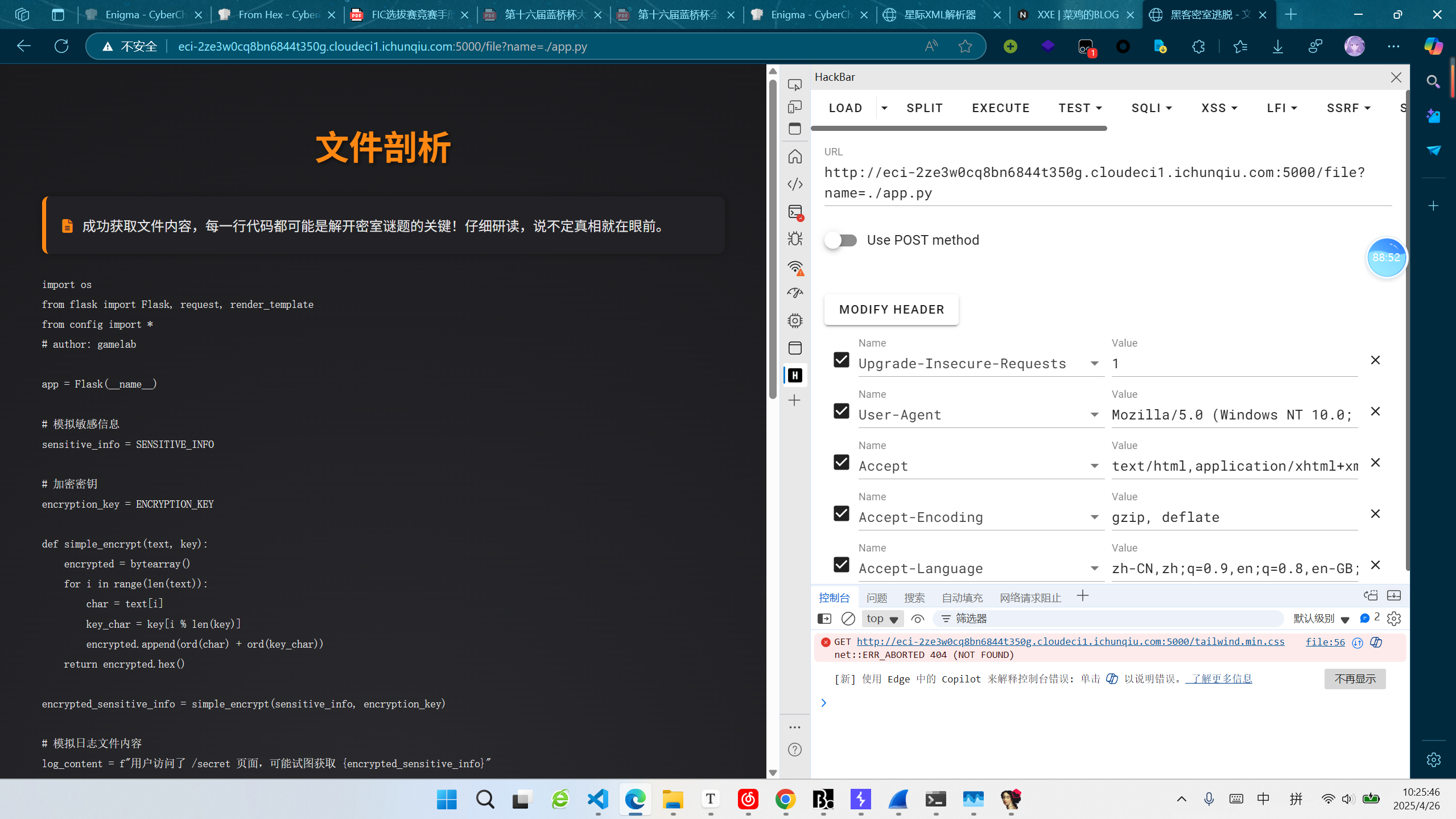This screenshot has height=819, width=1456.
Task: Expand the SQLI dropdown menu
Action: [x=1151, y=108]
